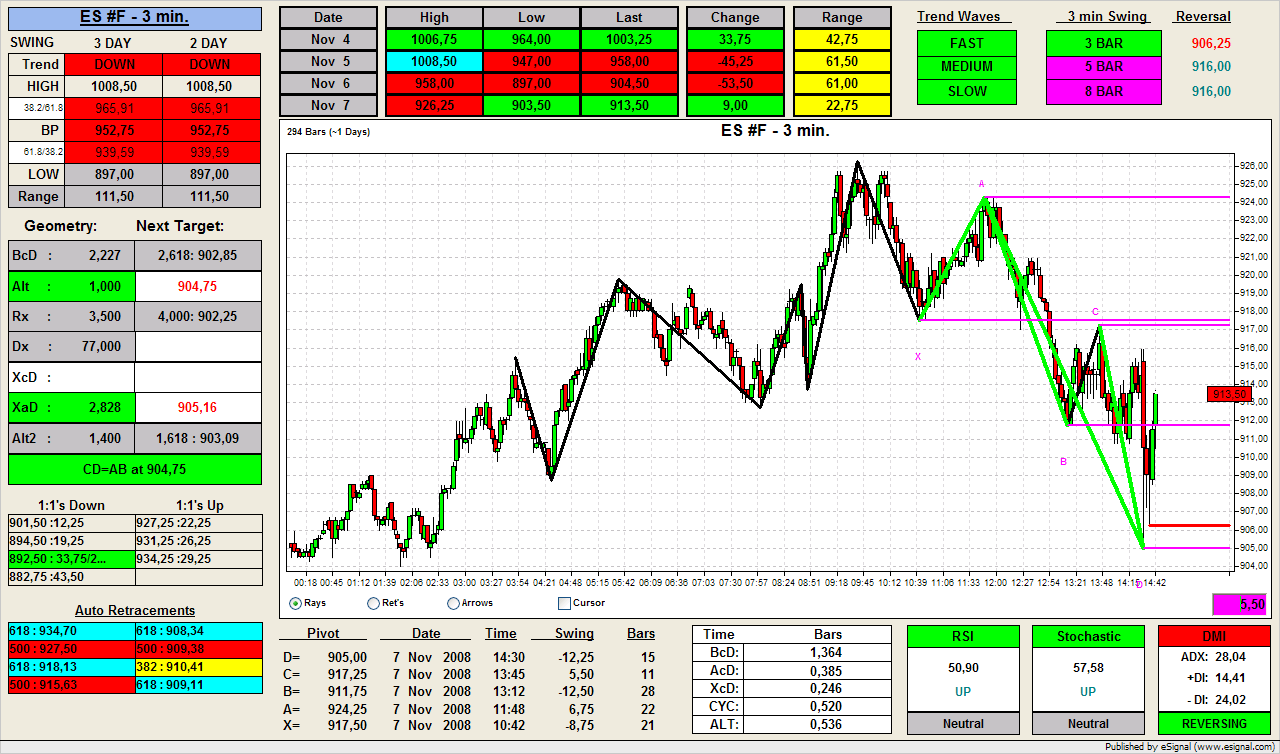Choose the Arrows radio button
The height and width of the screenshot is (754, 1280).
[x=453, y=603]
